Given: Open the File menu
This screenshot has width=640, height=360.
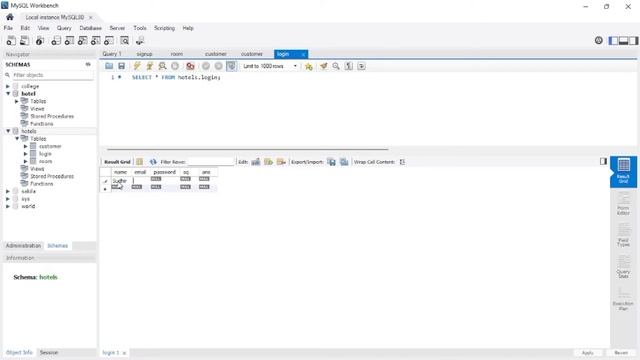Looking at the screenshot, I should (8, 28).
